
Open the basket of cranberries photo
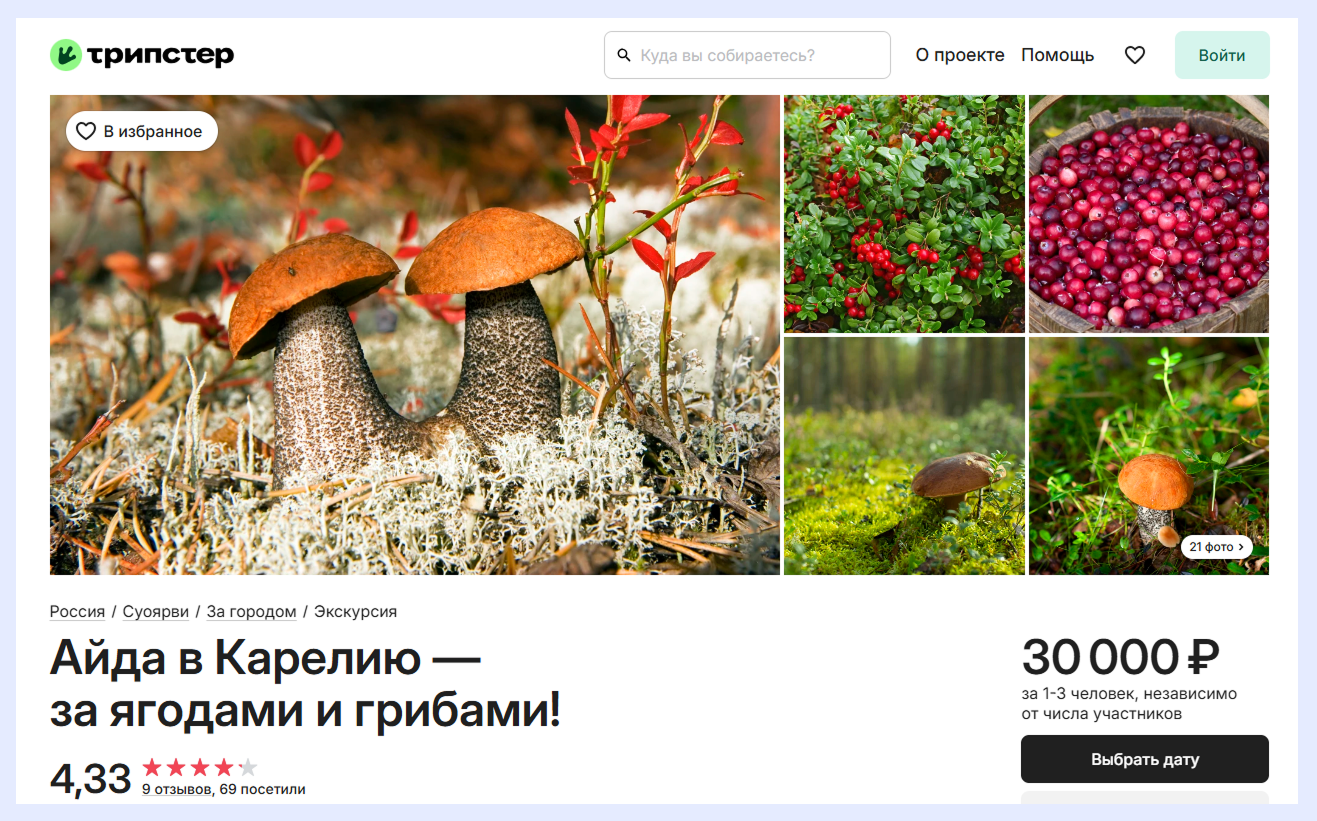pos(1149,214)
